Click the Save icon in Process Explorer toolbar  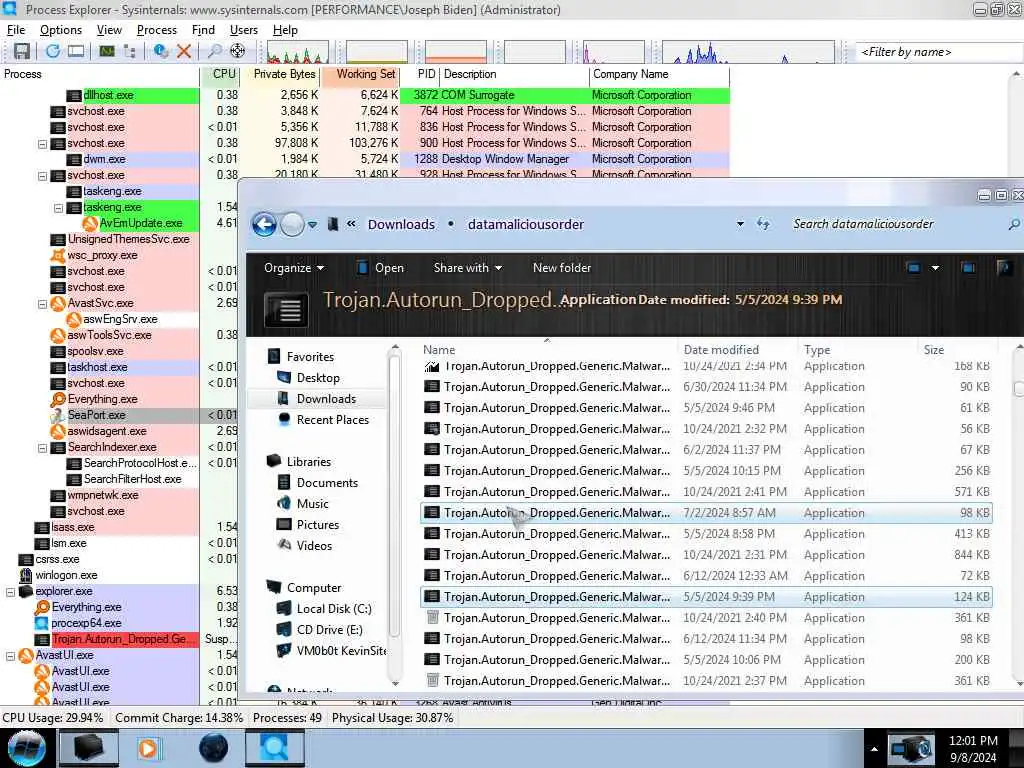(x=22, y=51)
